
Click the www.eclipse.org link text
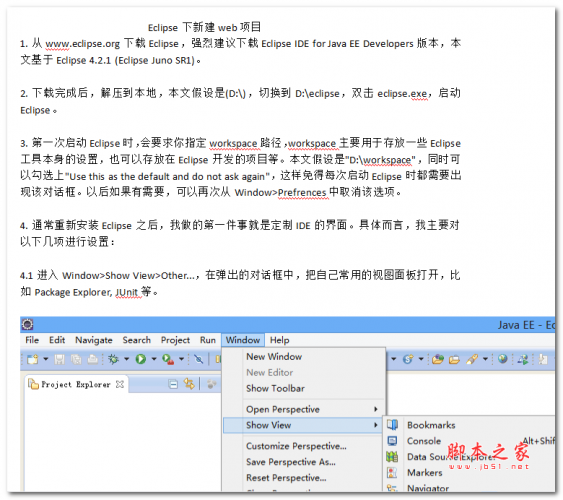pyautogui.click(x=82, y=44)
